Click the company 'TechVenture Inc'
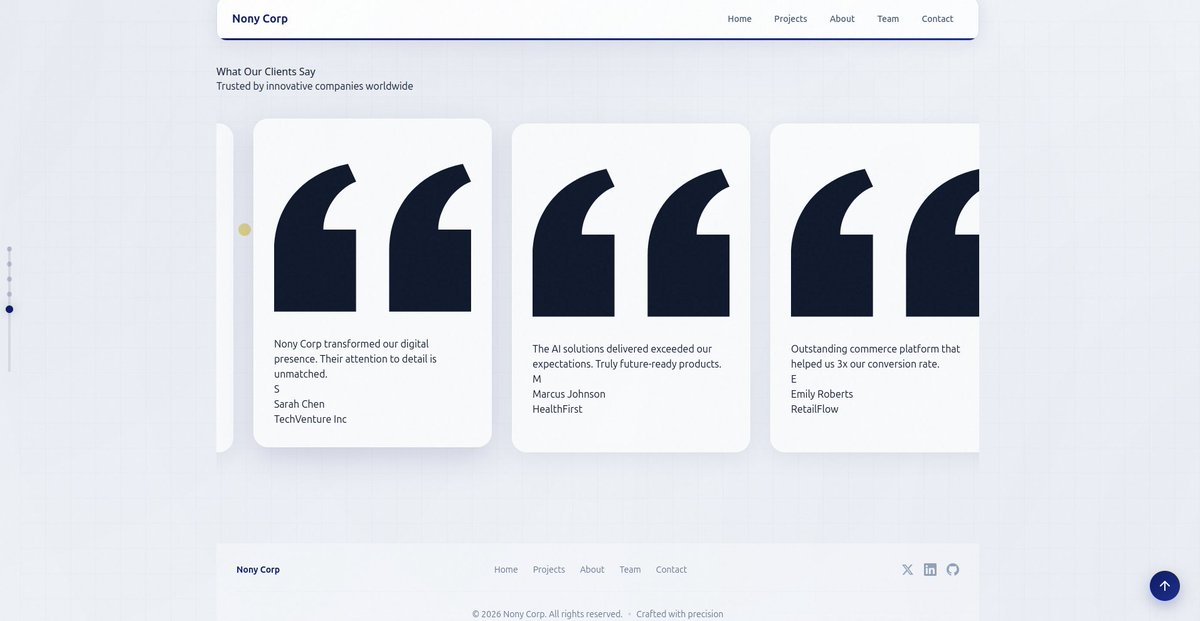Viewport: 1200px width, 621px height. coord(310,419)
